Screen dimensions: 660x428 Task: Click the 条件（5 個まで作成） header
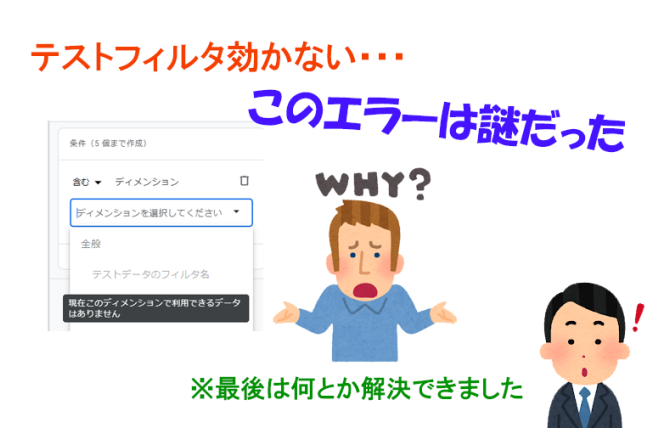(x=105, y=141)
